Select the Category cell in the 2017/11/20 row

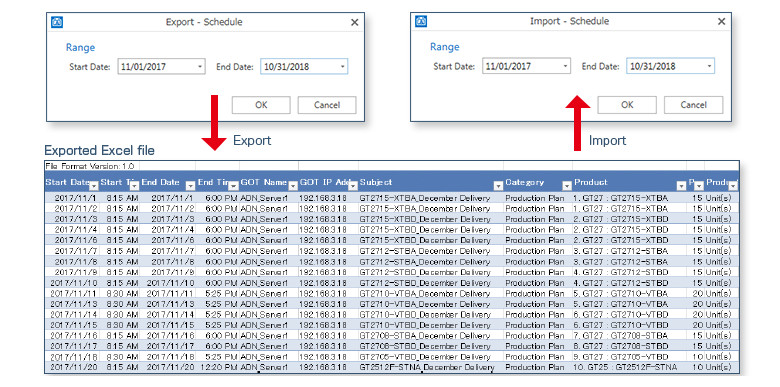click(x=537, y=367)
